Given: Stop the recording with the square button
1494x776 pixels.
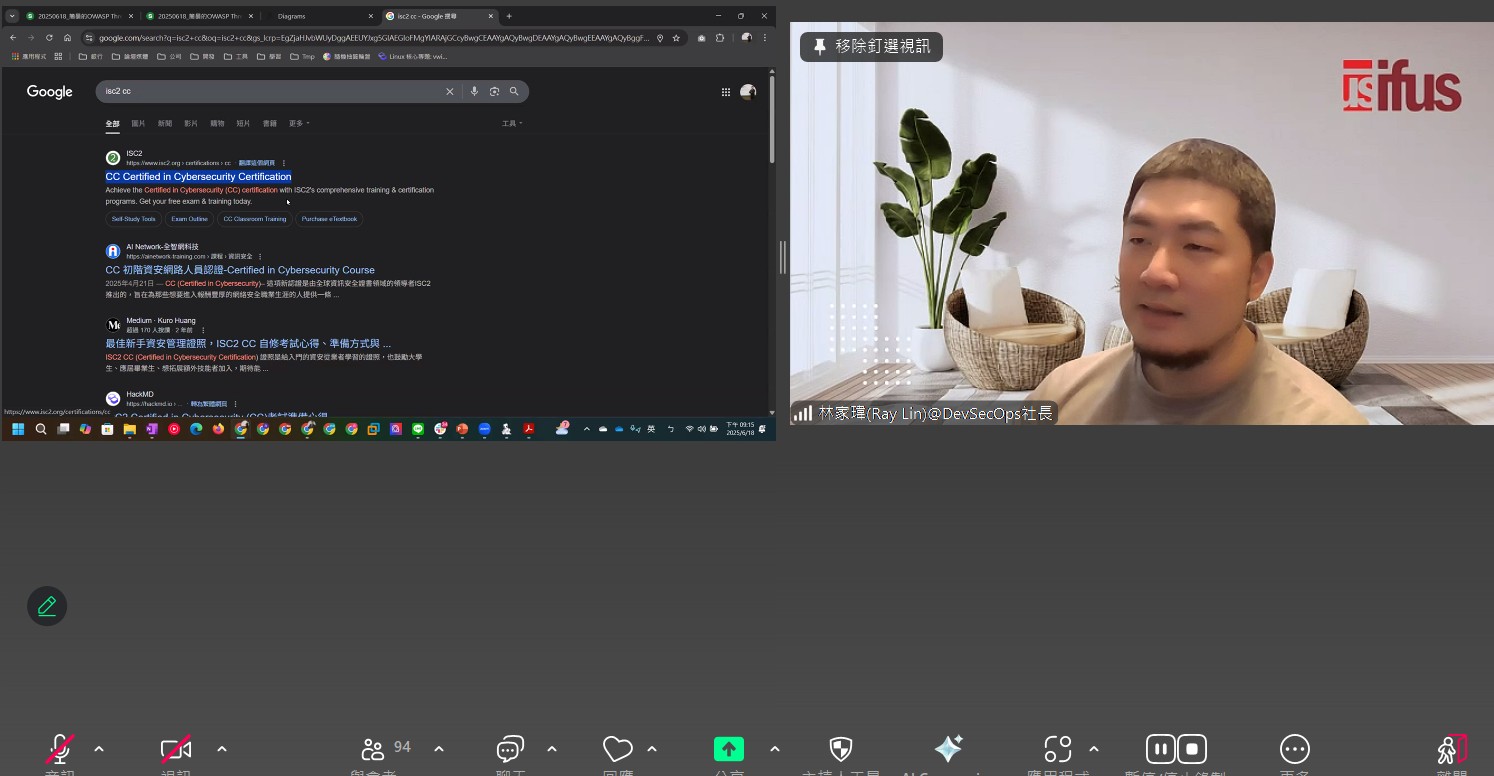Looking at the screenshot, I should coord(1192,749).
